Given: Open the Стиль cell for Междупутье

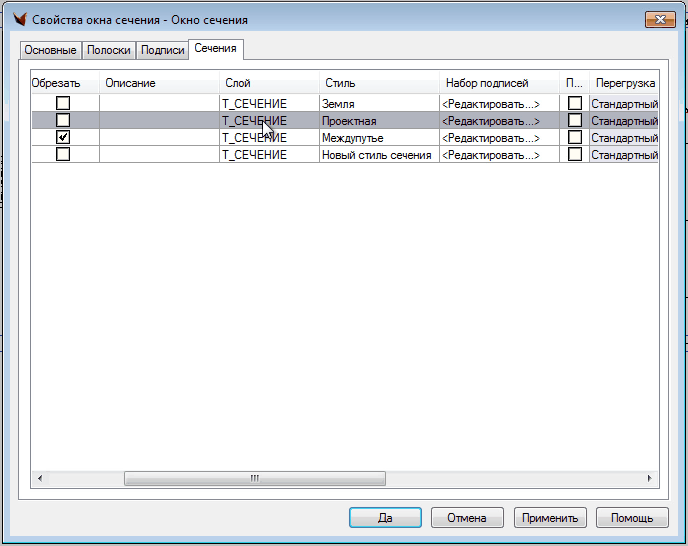Looking at the screenshot, I should pos(378,137).
